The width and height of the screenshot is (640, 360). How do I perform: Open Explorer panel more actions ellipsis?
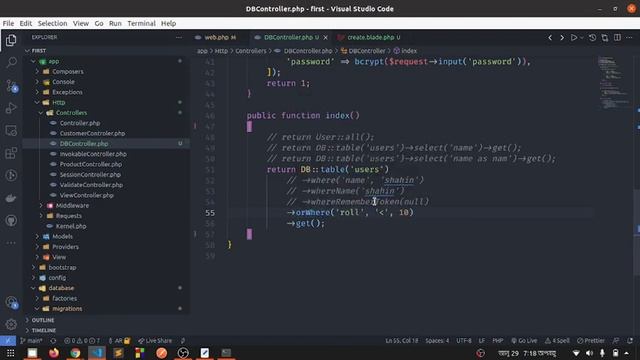(x=179, y=37)
